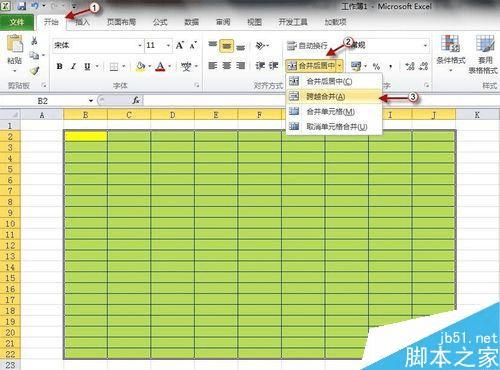
Task: Click the Cut scissors icon
Action: coord(34,41)
